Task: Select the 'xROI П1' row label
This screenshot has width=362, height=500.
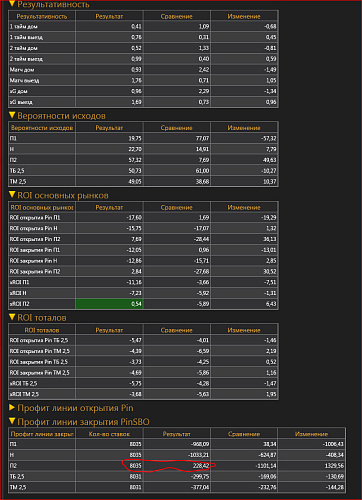Action: pos(19,282)
